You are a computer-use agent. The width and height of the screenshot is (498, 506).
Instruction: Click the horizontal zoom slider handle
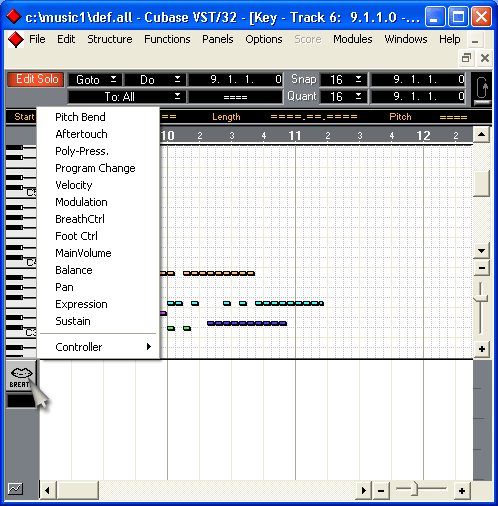point(414,489)
